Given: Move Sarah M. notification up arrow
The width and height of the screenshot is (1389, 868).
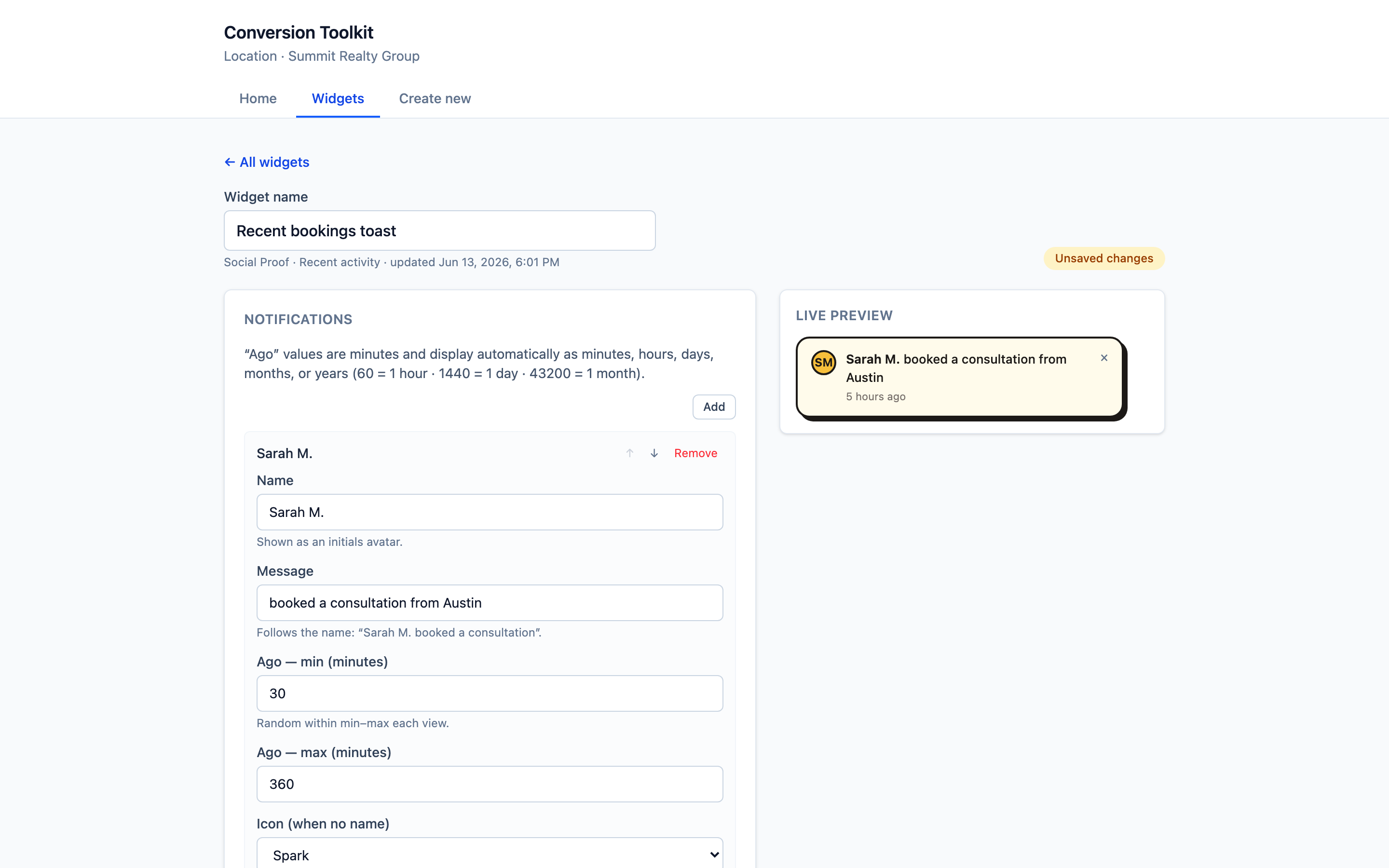Looking at the screenshot, I should pyautogui.click(x=630, y=453).
